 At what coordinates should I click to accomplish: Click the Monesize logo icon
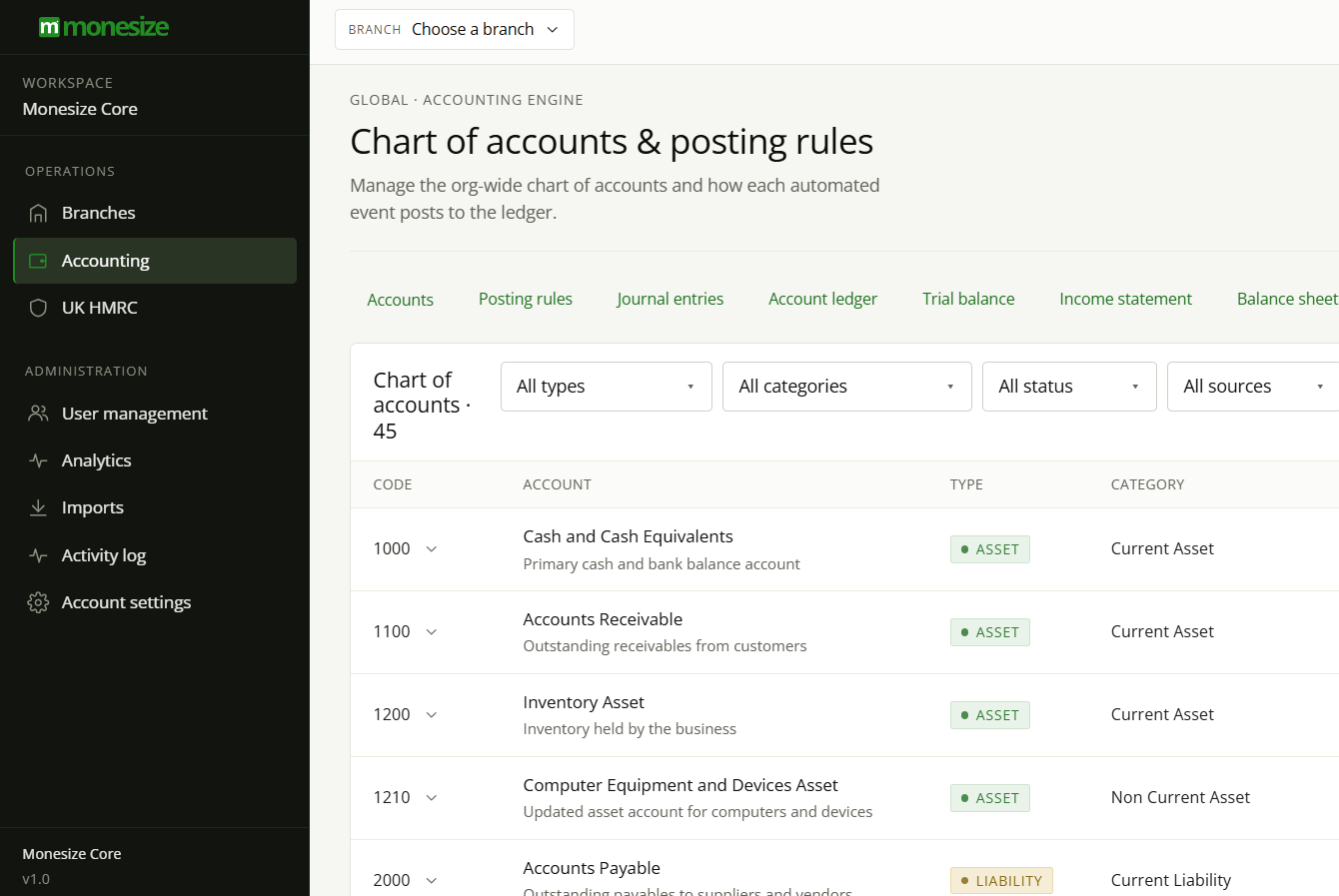click(49, 27)
